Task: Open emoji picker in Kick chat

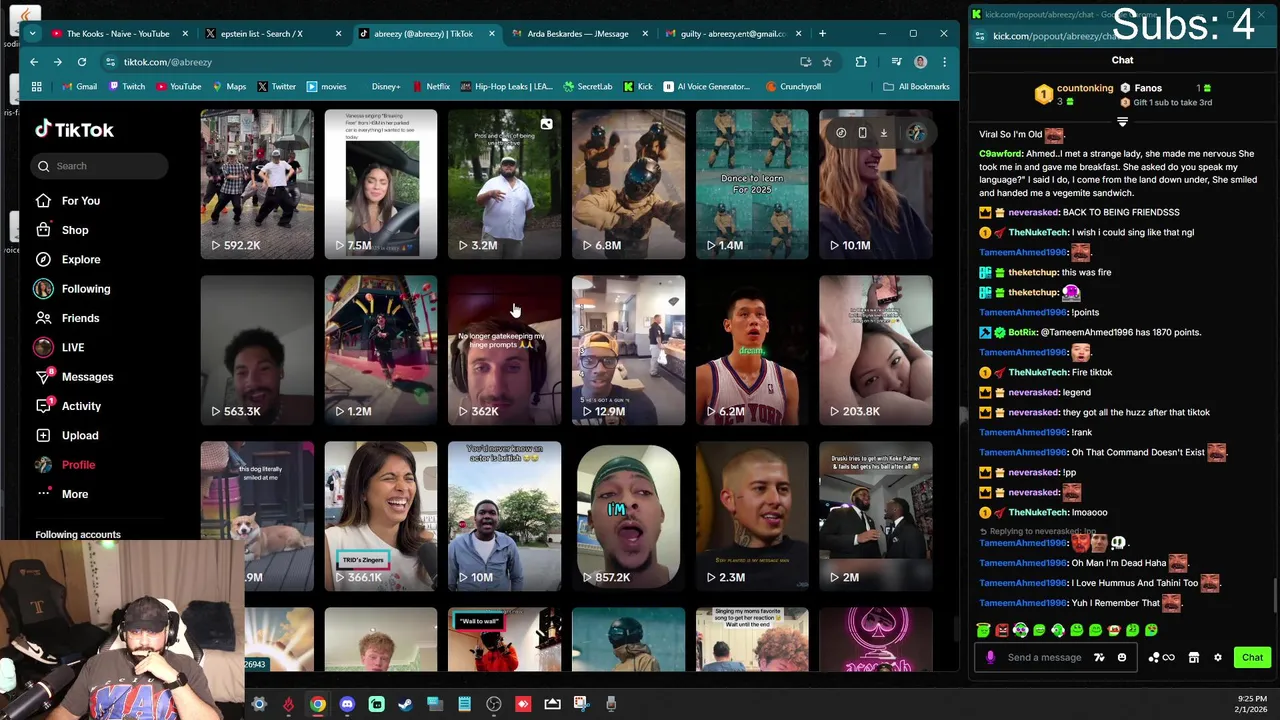Action: 1122,658
